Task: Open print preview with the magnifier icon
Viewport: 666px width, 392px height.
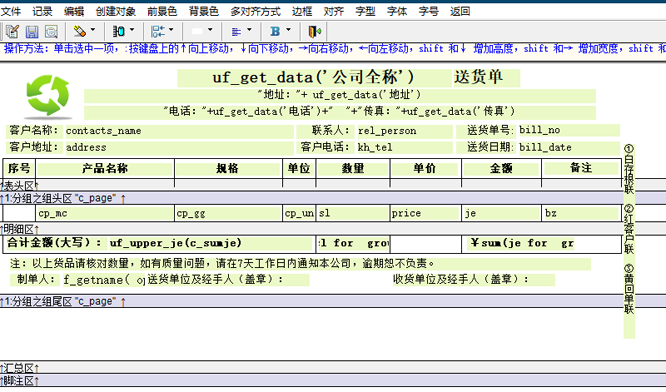Action: point(51,31)
